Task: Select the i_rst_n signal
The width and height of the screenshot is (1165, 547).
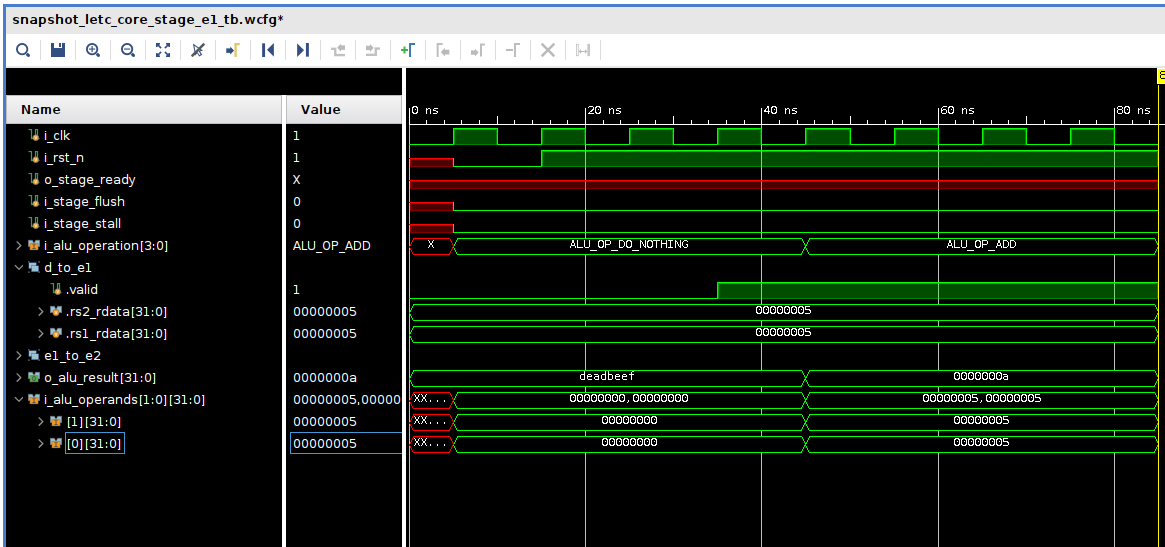Action: pyautogui.click(x=63, y=158)
